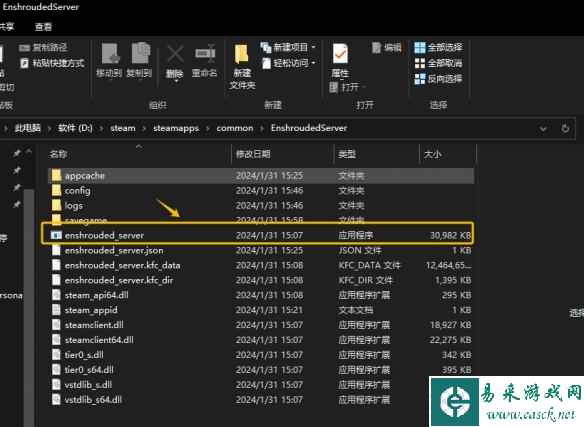The image size is (584, 427).
Task: Click the 编辑 (Edit) button in ribbon
Action: coord(387,47)
